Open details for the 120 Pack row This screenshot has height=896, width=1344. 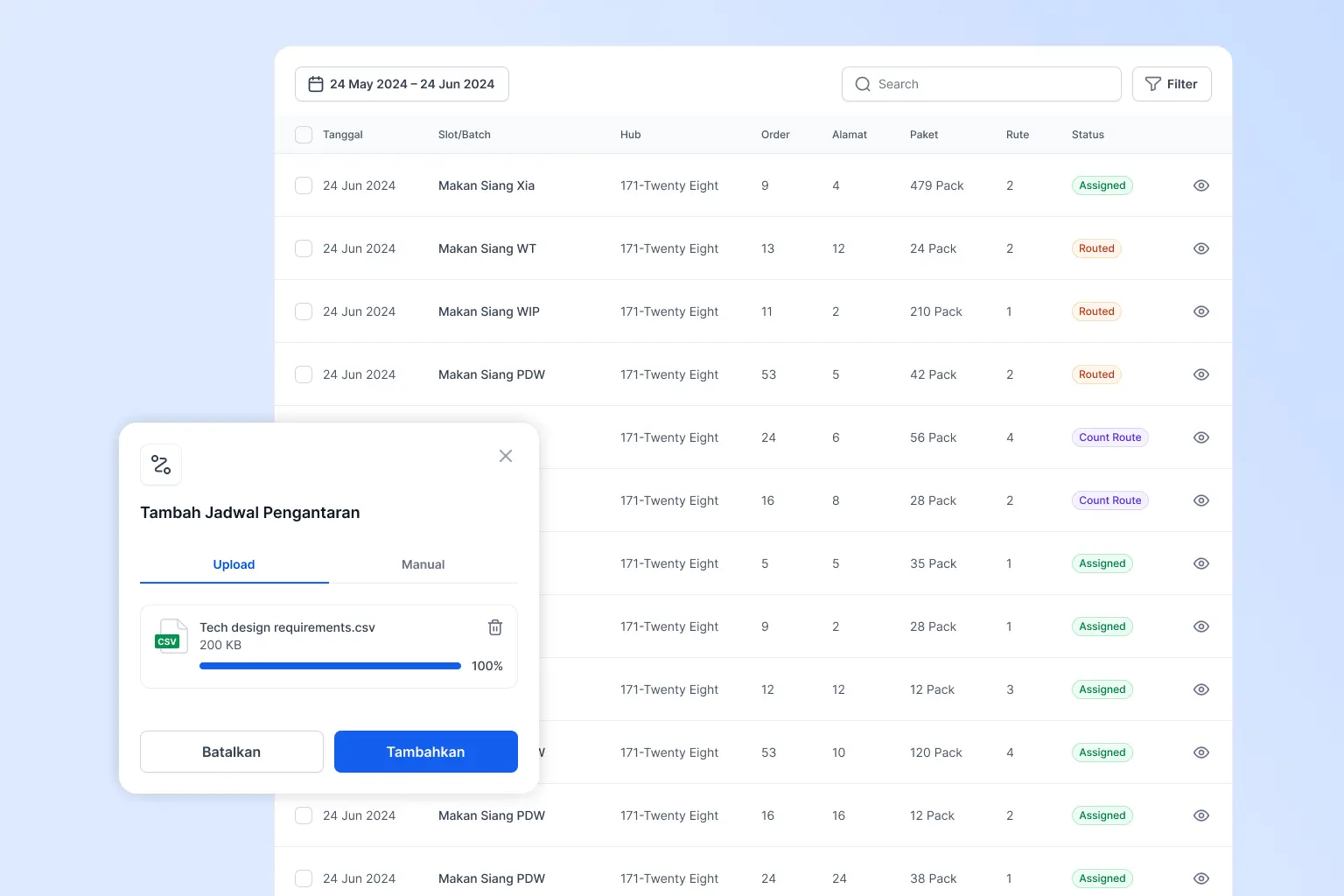(x=1200, y=752)
